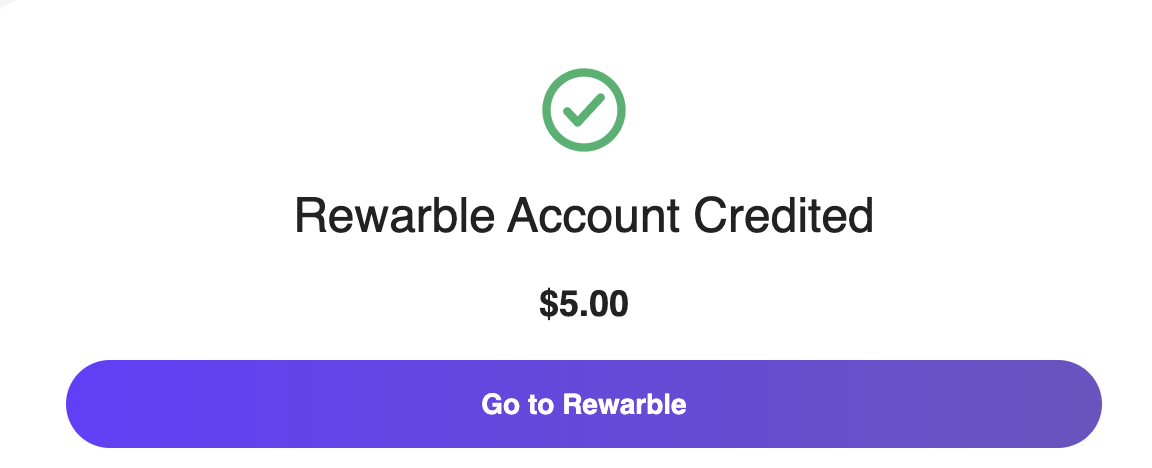
Task: Click the confirmation message title text
Action: click(583, 216)
